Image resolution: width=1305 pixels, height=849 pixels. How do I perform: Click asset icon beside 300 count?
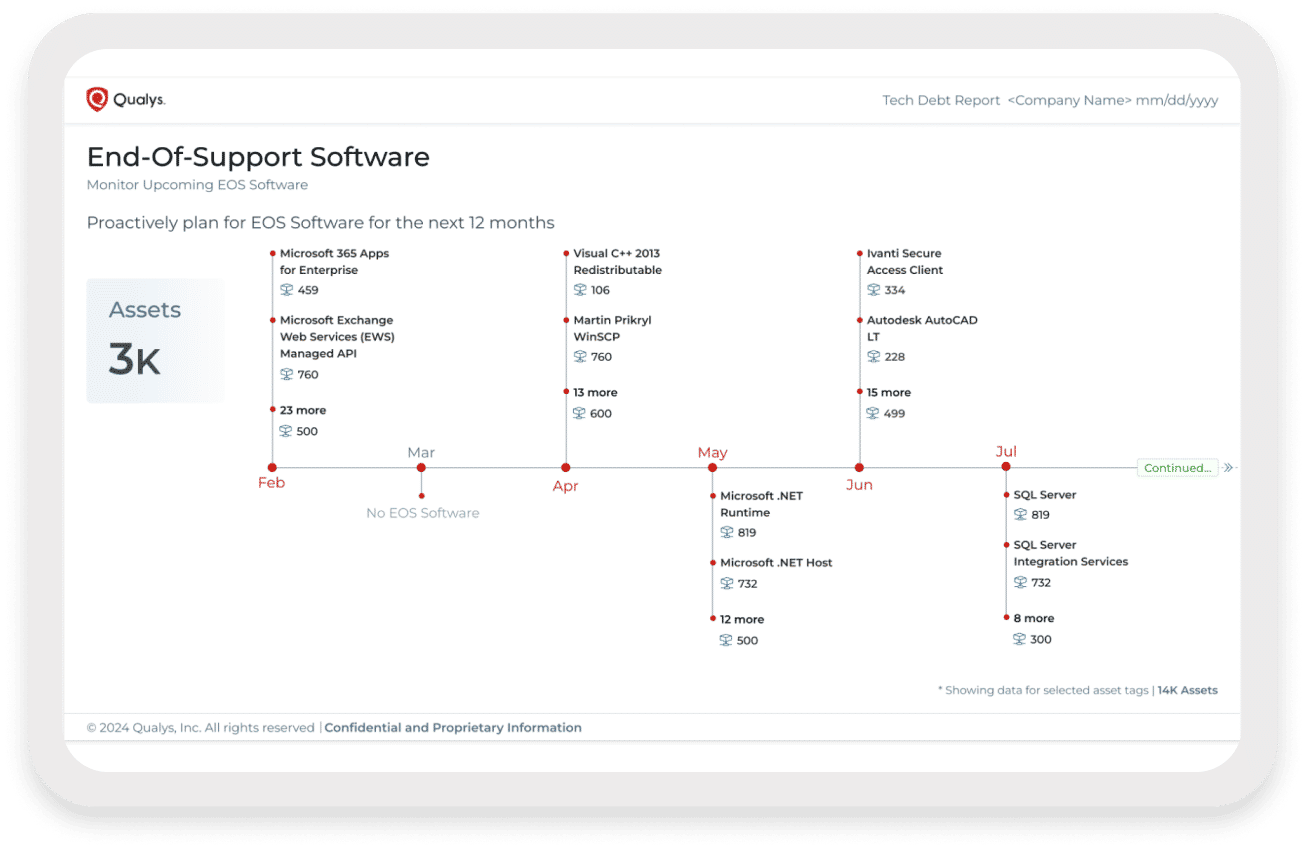click(x=1020, y=639)
